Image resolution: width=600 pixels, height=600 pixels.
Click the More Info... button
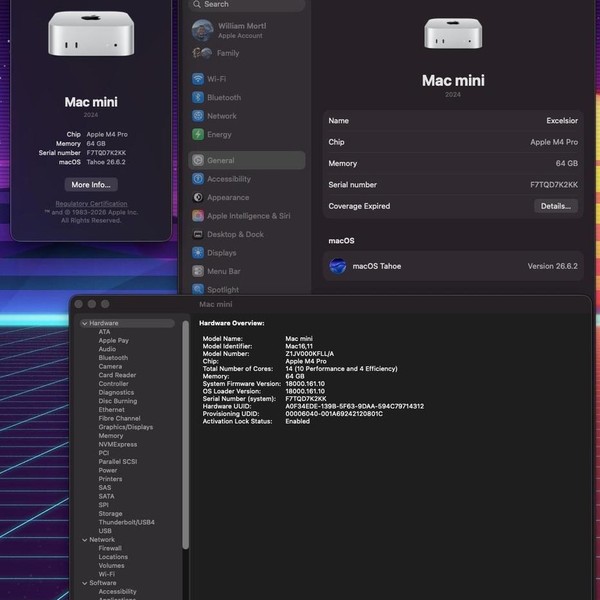point(91,184)
